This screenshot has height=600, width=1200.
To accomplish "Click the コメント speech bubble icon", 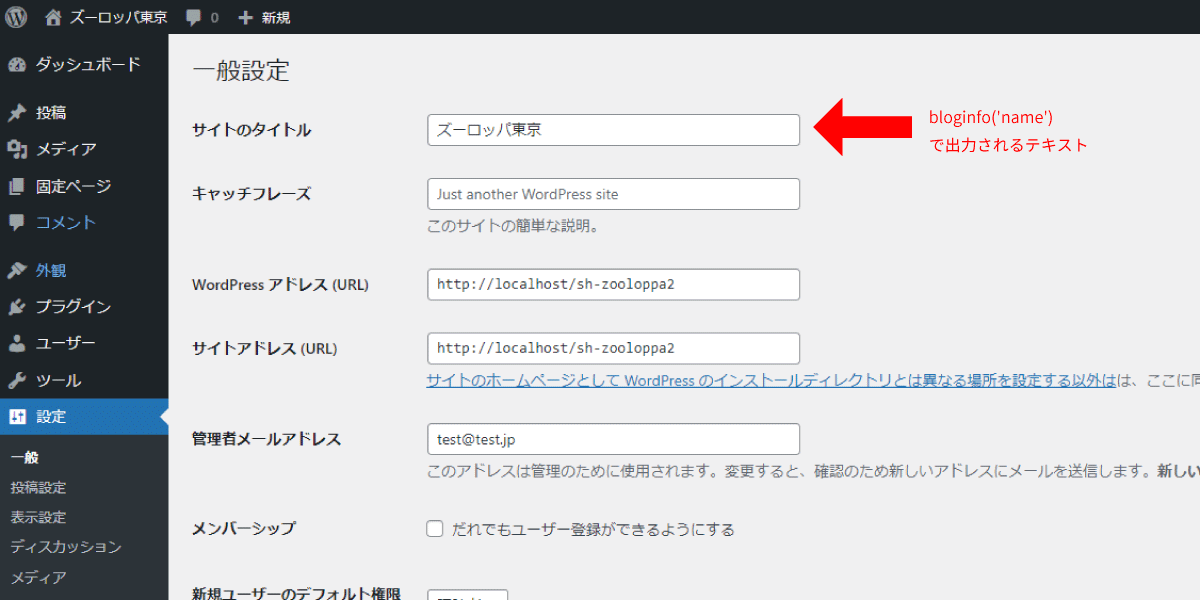I will click(17, 222).
